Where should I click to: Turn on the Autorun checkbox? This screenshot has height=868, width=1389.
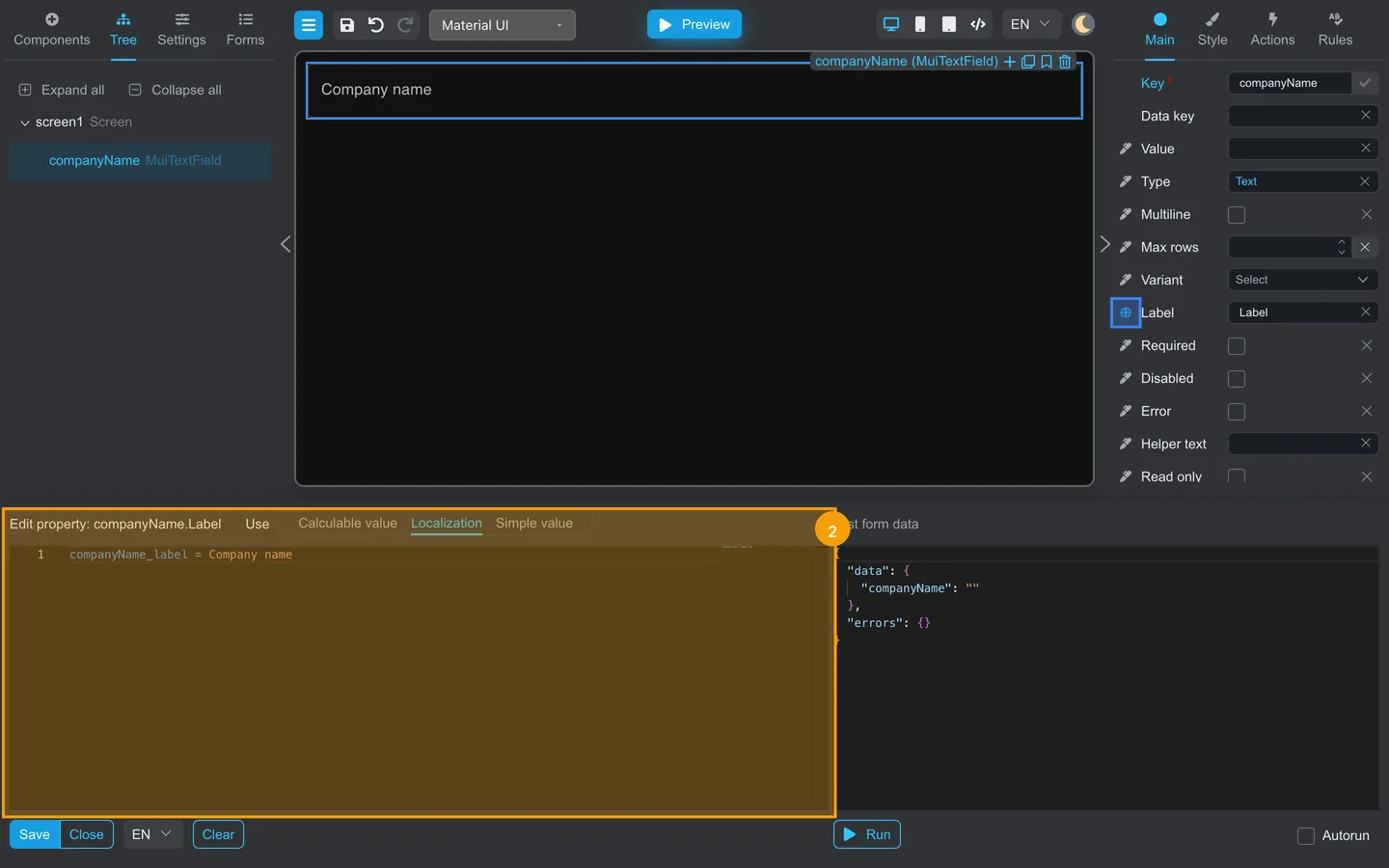point(1306,836)
